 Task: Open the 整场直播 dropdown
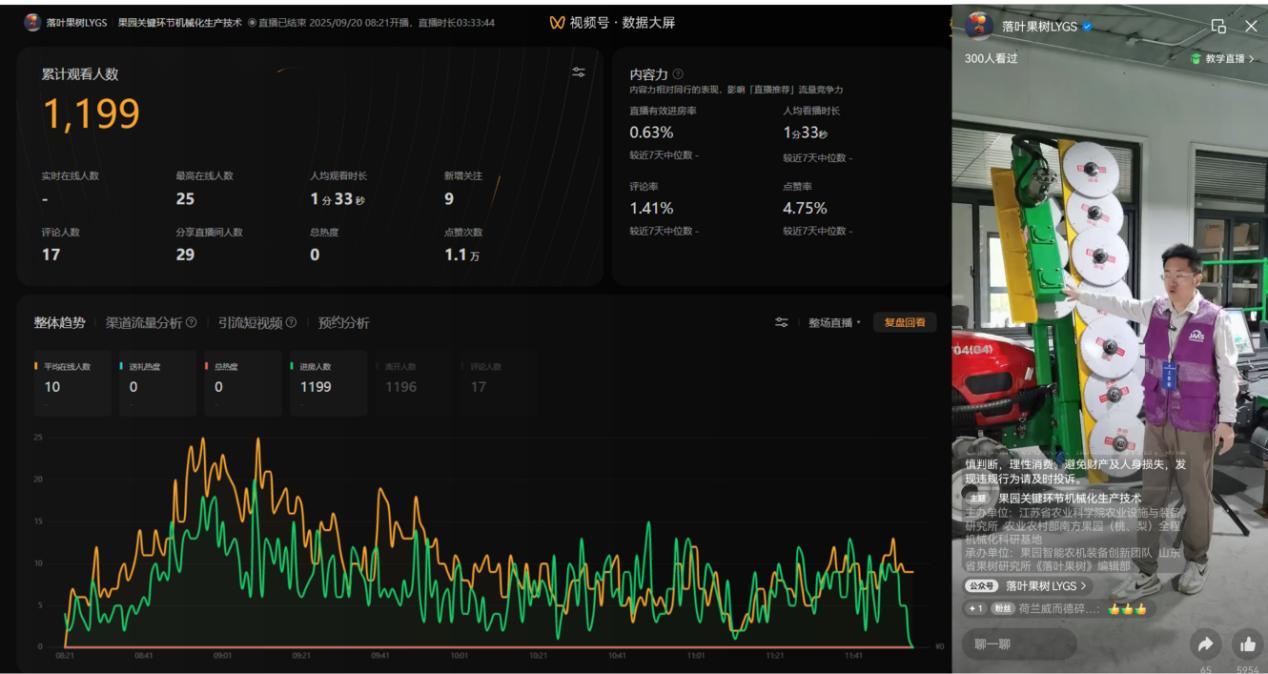(x=834, y=322)
